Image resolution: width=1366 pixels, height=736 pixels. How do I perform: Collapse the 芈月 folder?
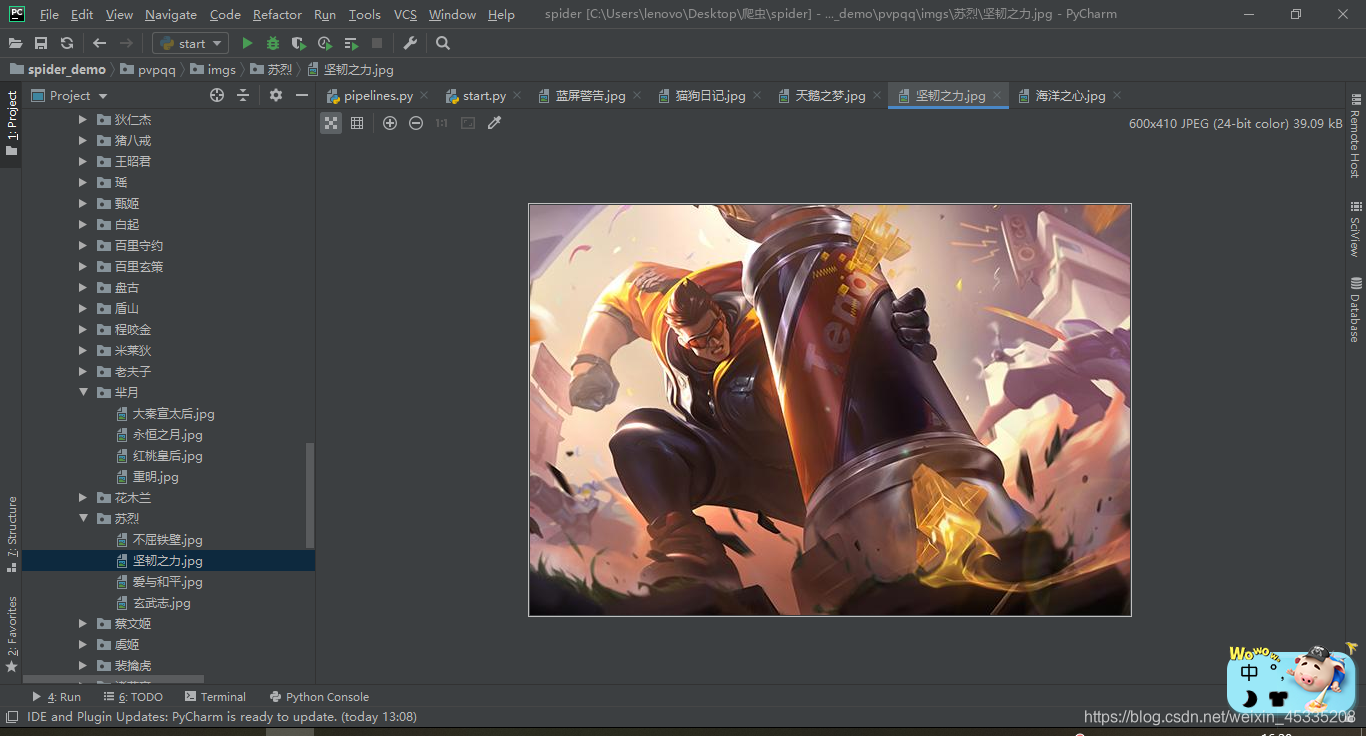coord(84,393)
